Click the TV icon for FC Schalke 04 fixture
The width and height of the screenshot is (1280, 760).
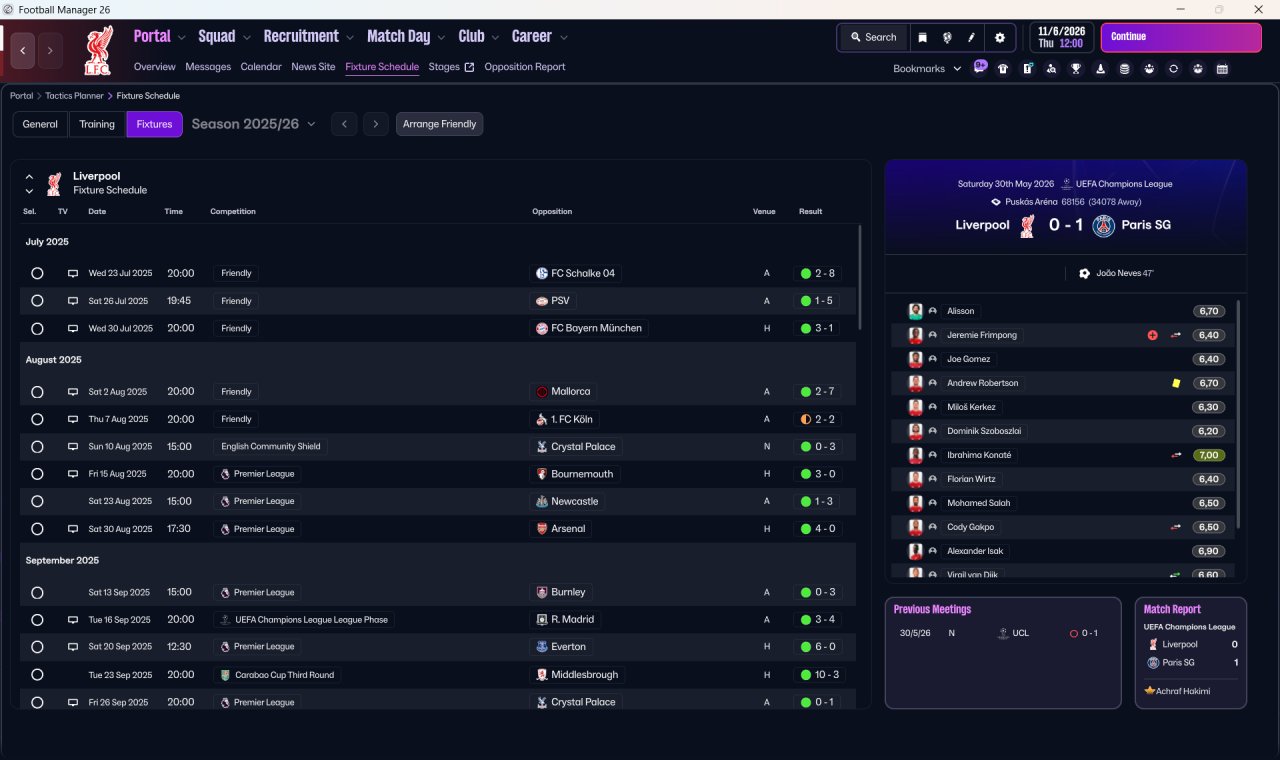click(x=73, y=273)
